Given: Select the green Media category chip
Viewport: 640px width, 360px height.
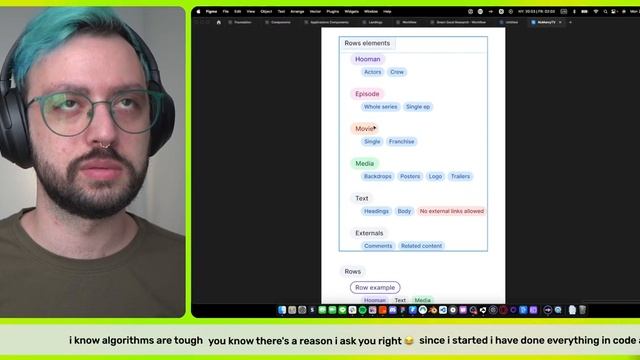Looking at the screenshot, I should 364,163.
